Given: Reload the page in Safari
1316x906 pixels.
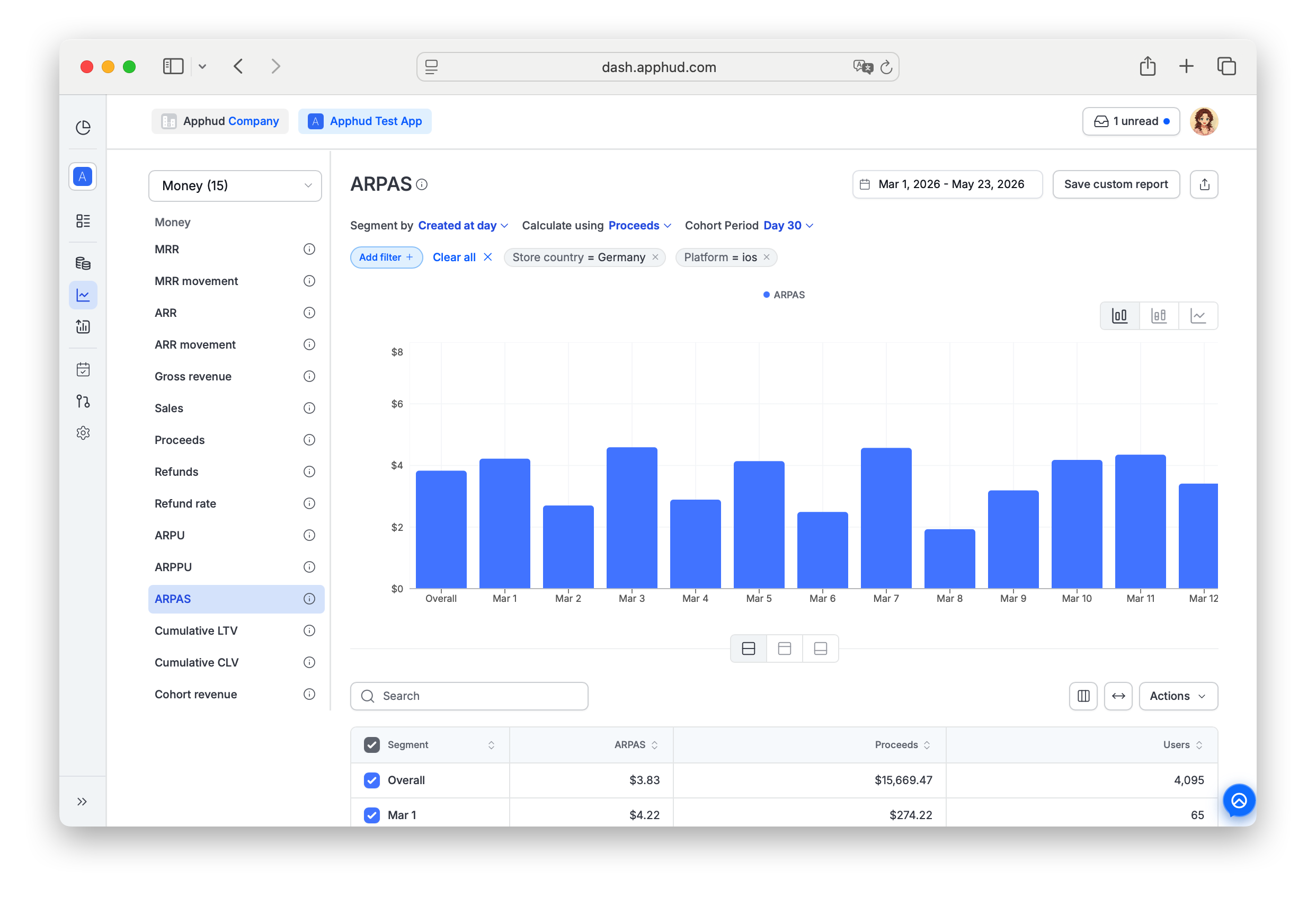Looking at the screenshot, I should (x=886, y=68).
